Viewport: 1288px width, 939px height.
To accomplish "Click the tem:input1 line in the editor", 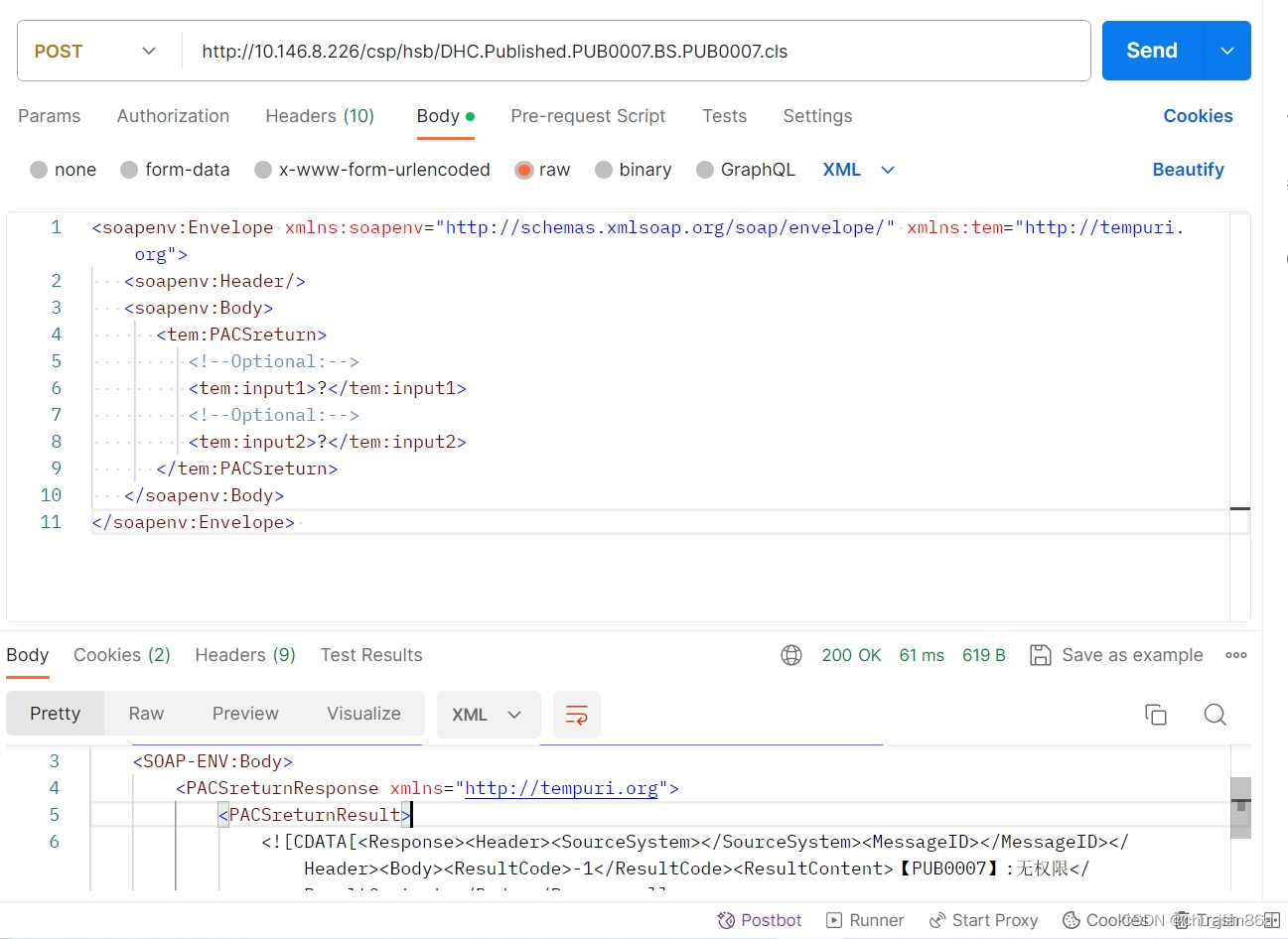I will coord(328,388).
